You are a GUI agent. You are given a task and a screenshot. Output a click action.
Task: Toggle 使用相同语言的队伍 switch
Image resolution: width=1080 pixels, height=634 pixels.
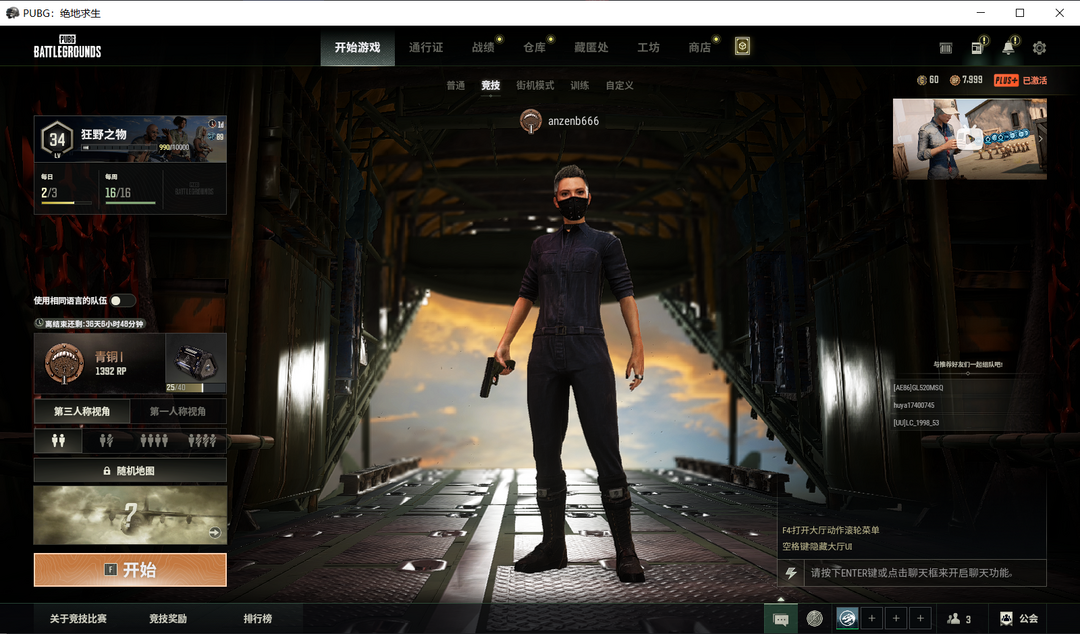click(x=123, y=300)
